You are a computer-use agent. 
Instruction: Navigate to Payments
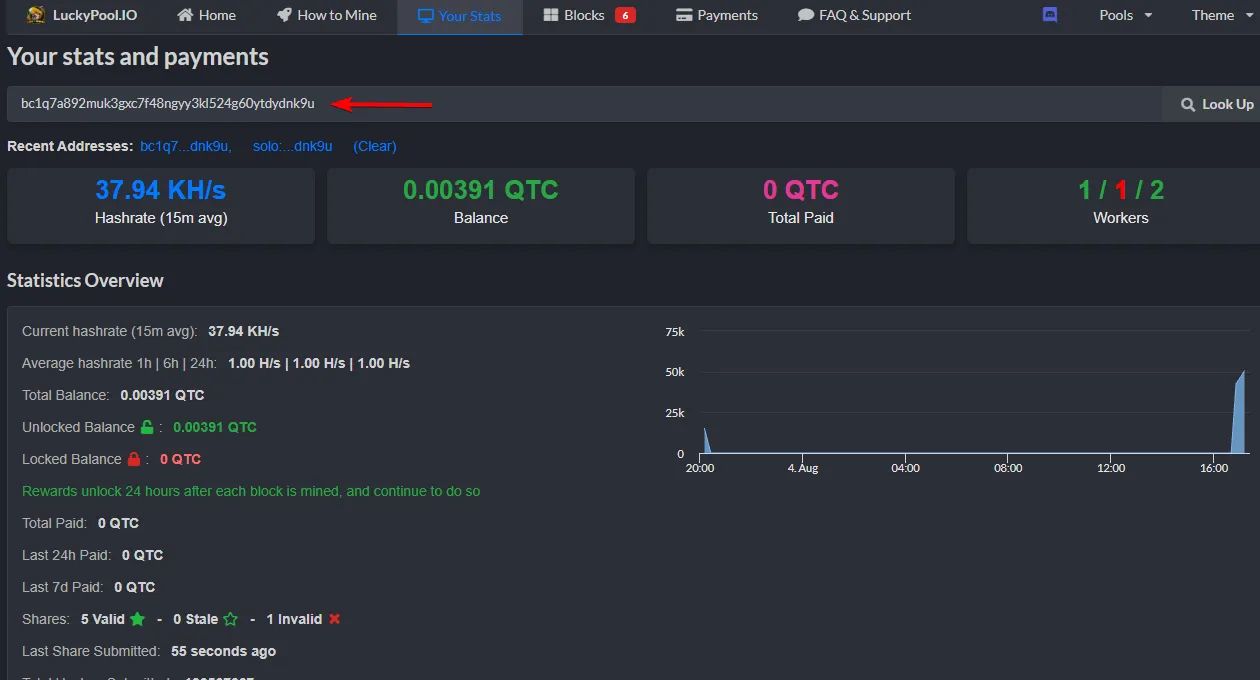[x=717, y=15]
